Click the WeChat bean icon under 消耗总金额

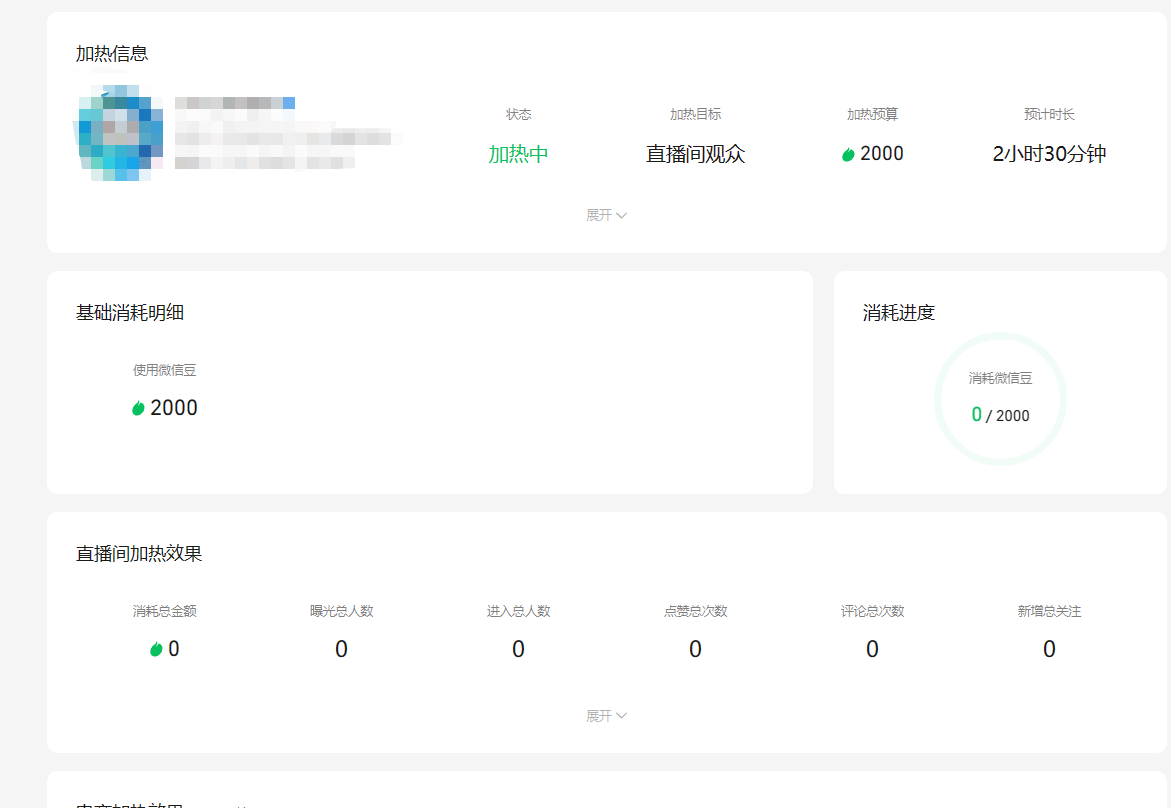[156, 649]
